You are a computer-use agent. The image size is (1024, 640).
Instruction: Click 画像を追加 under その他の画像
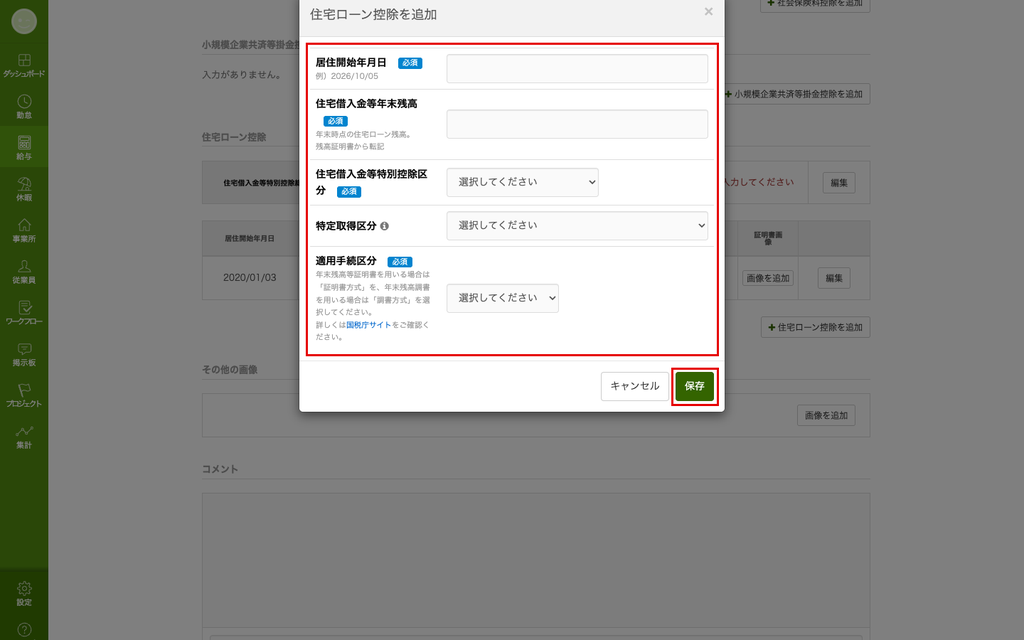pyautogui.click(x=826, y=415)
